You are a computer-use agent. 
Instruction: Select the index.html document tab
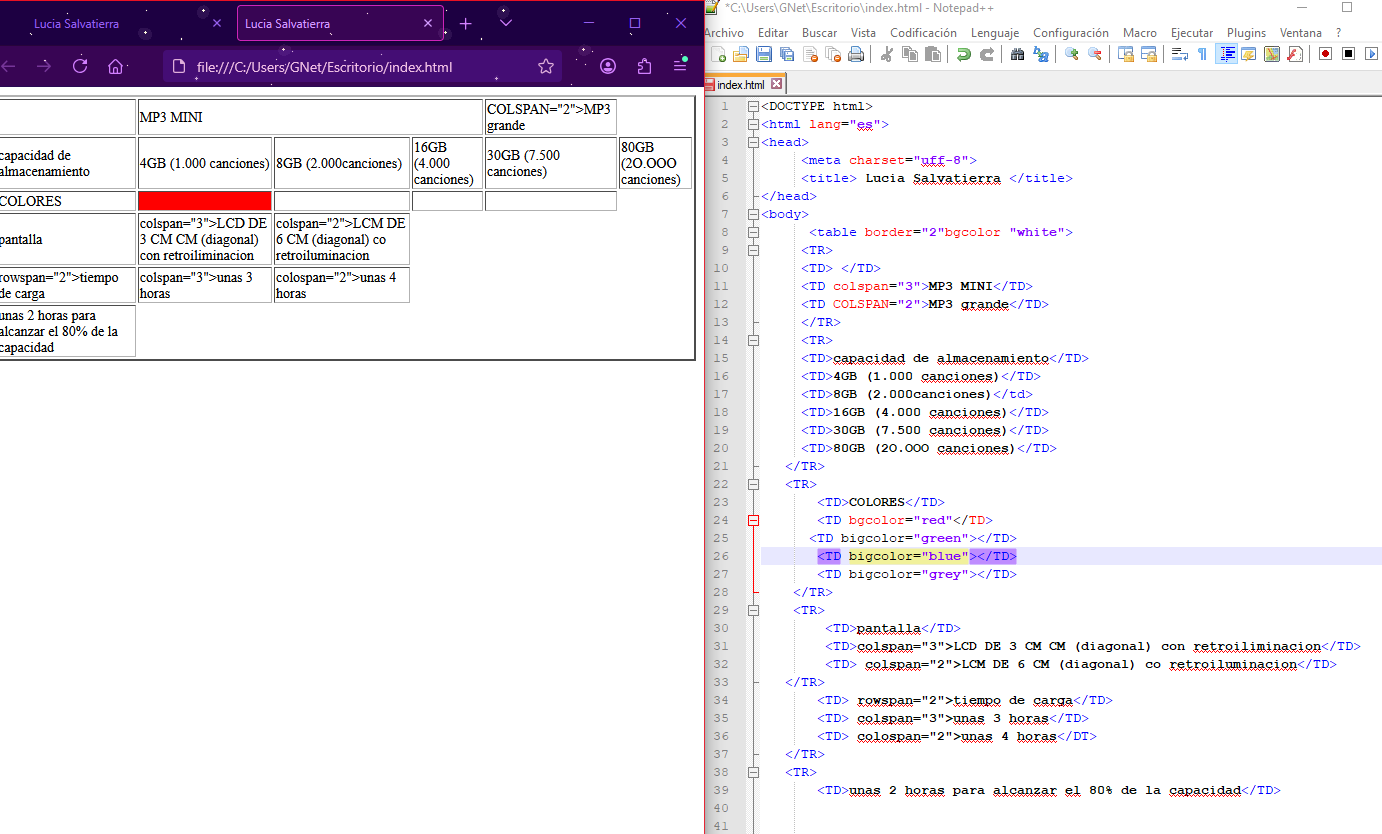point(741,85)
